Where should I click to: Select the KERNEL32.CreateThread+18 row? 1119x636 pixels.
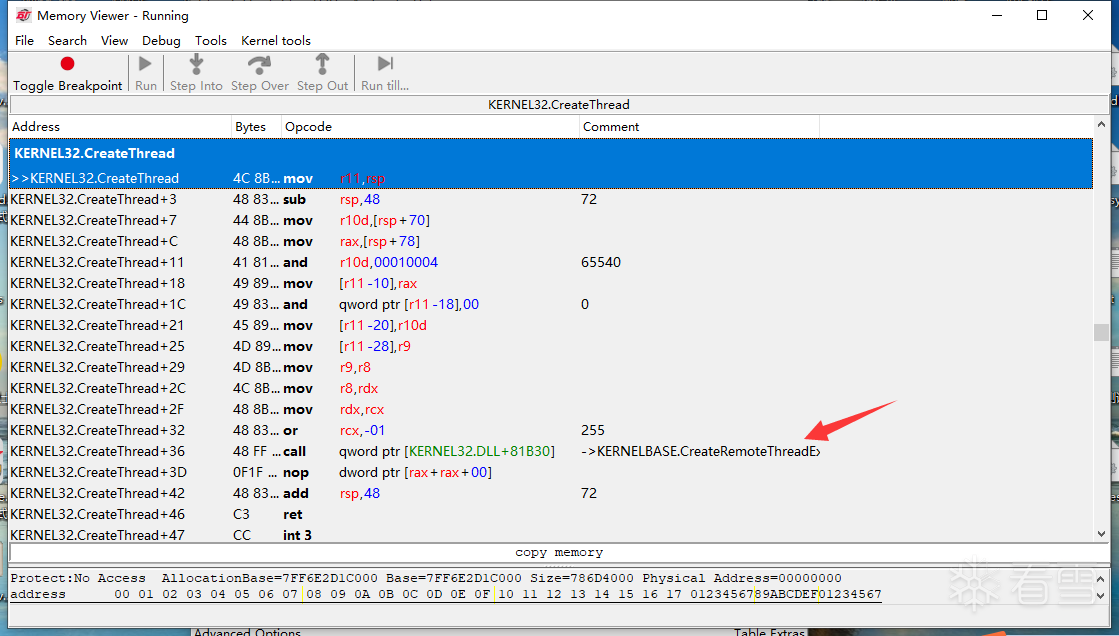(x=551, y=283)
